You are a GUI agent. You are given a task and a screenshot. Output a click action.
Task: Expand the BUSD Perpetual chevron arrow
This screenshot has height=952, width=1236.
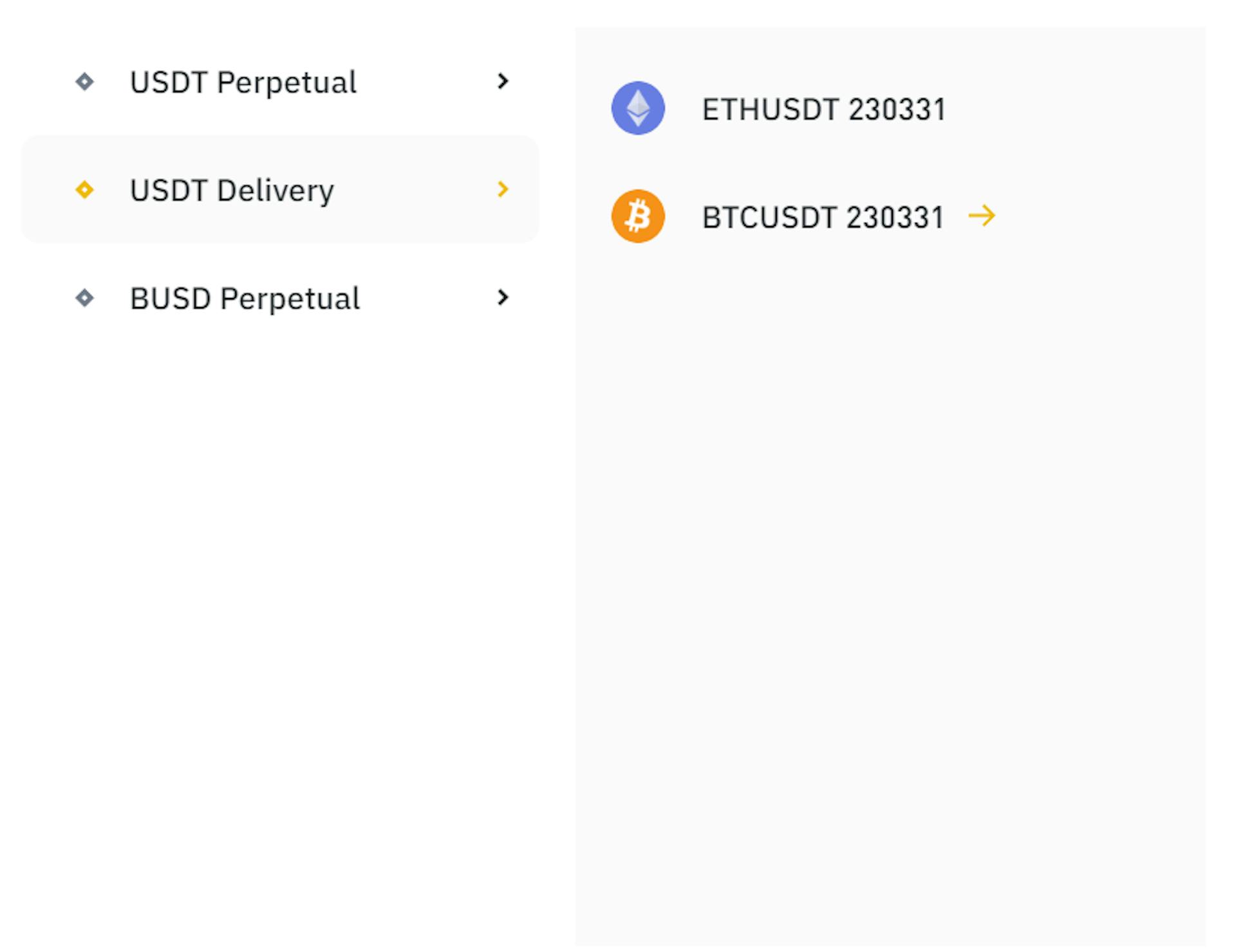(x=503, y=297)
